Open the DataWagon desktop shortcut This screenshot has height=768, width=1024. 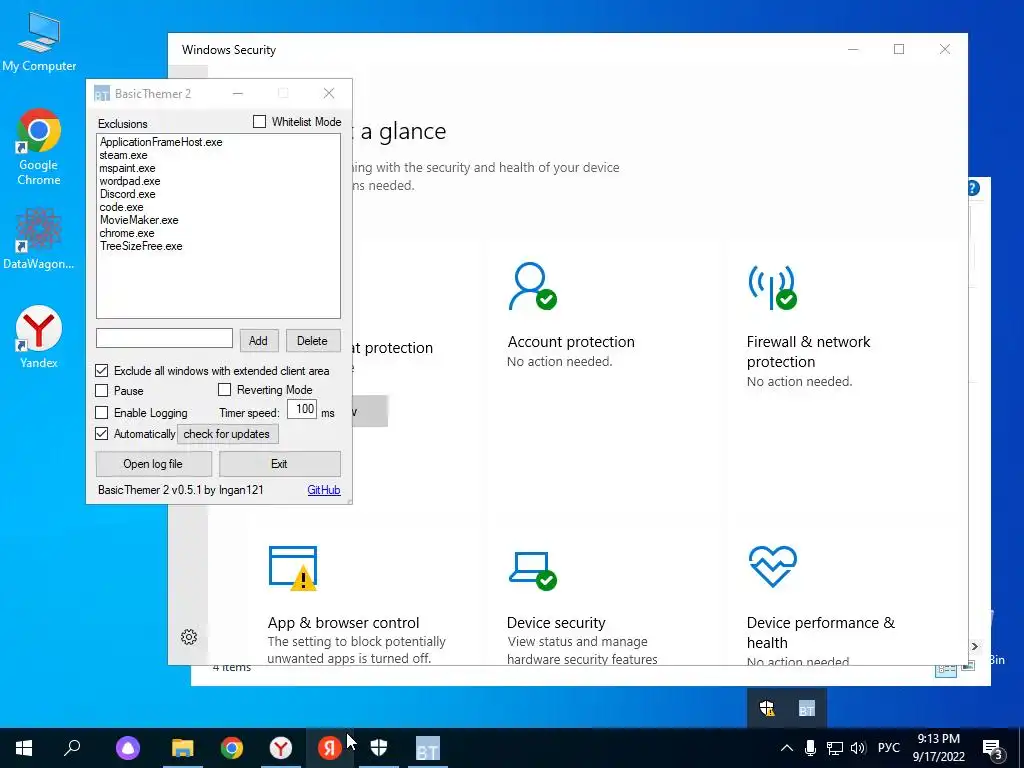39,238
